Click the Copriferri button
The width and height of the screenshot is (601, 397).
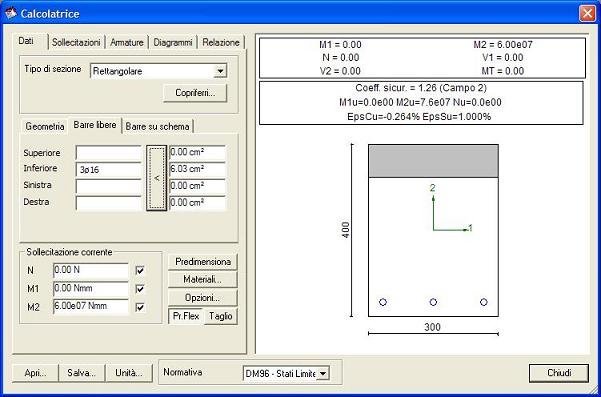coord(195,93)
